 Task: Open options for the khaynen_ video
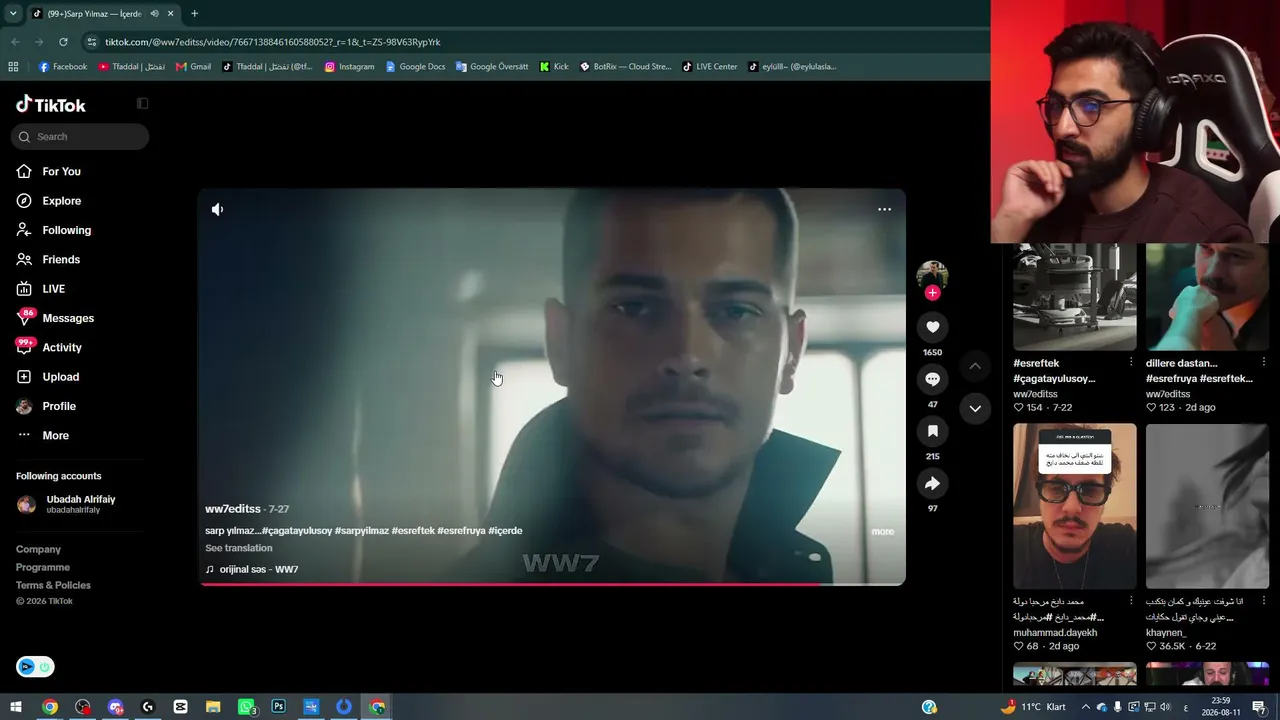click(1264, 601)
